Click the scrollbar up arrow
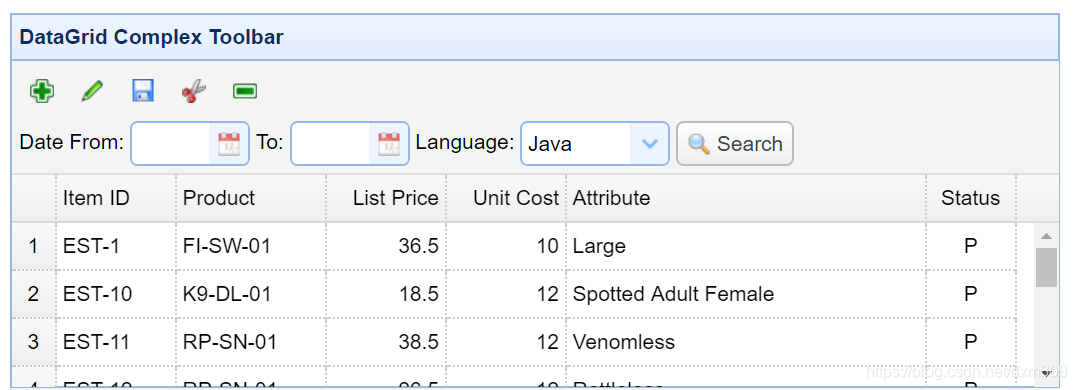The width and height of the screenshot is (1077, 390). click(x=1046, y=236)
